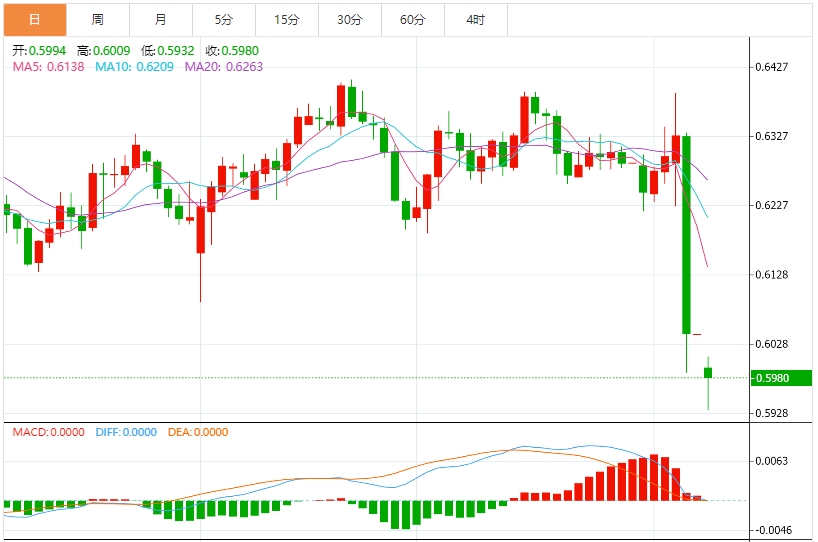Image resolution: width=818 pixels, height=542 pixels.
Task: Switch to the monthly 月 tab
Action: tap(161, 20)
